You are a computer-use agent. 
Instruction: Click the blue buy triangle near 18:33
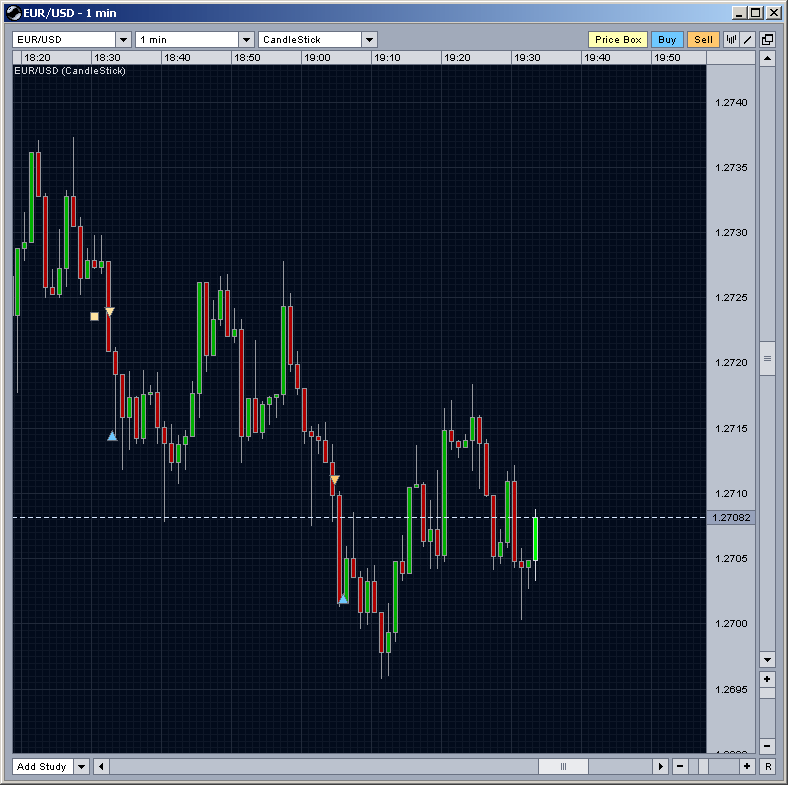[x=112, y=436]
